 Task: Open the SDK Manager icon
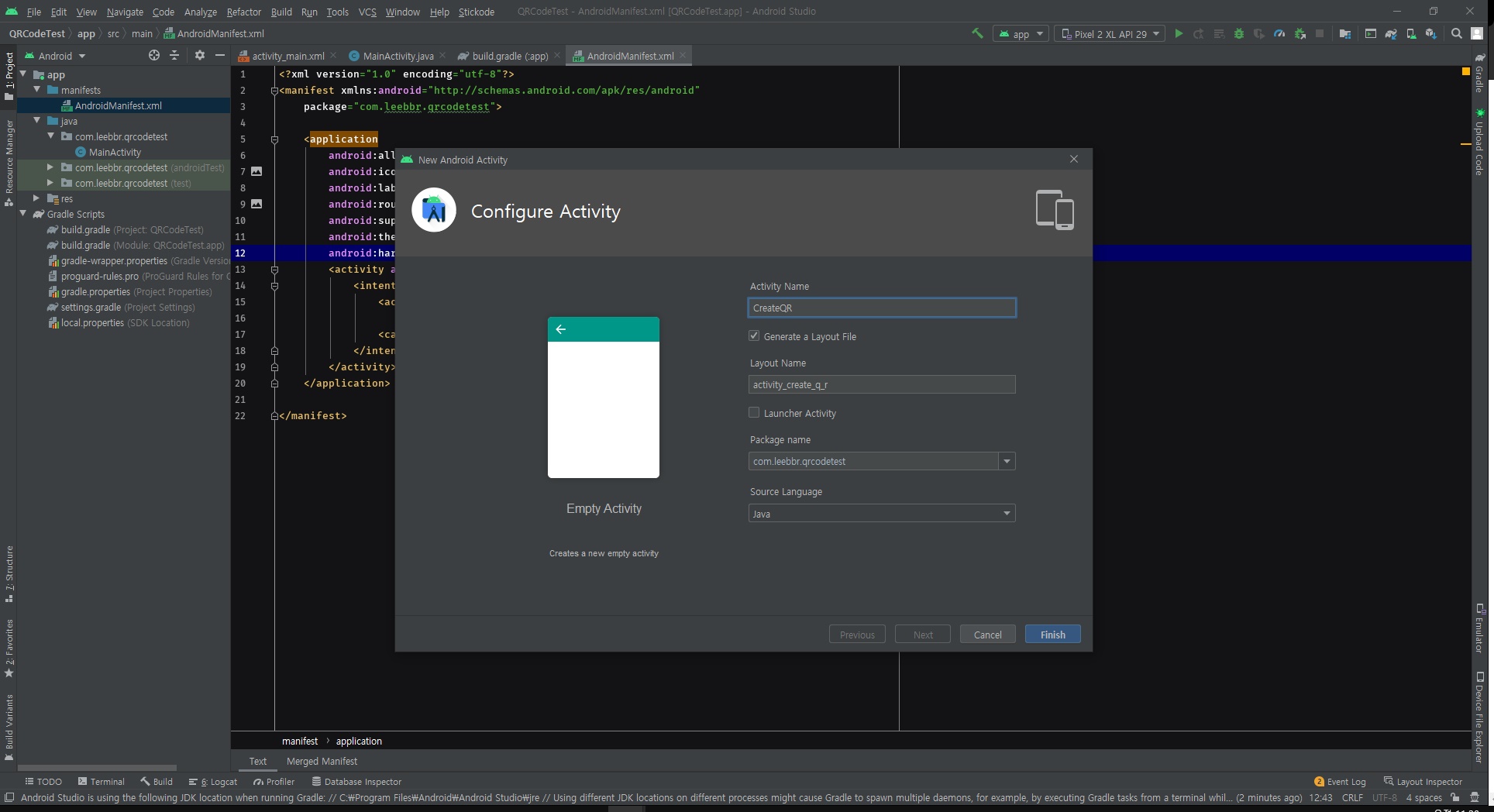[1431, 33]
